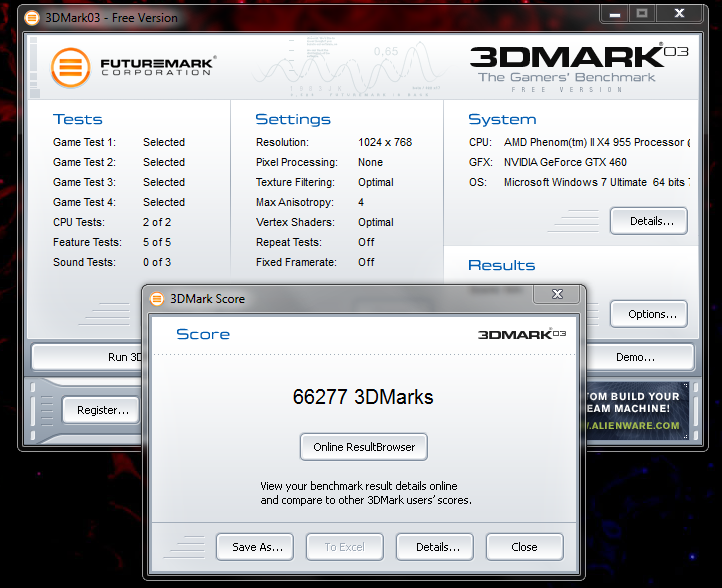722x588 pixels.
Task: Open the Options... button under Results
Action: (x=649, y=314)
